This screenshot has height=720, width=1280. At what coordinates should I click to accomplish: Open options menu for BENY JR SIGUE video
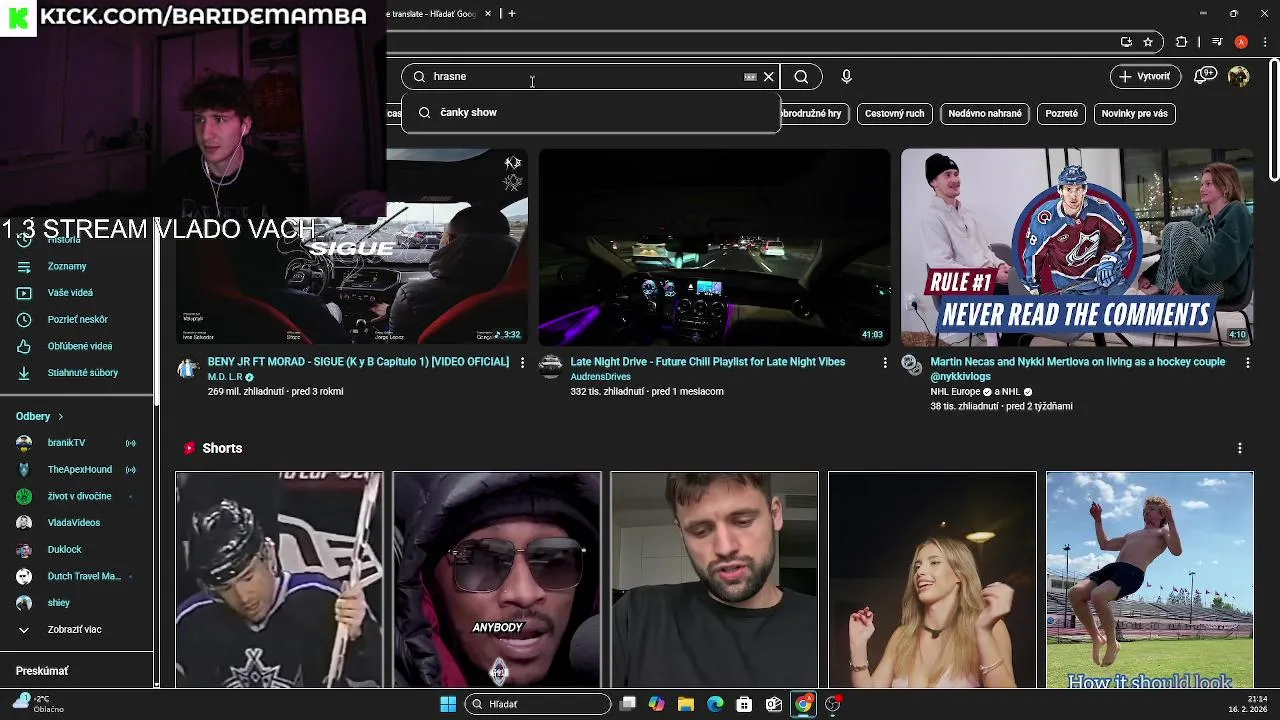(x=522, y=362)
